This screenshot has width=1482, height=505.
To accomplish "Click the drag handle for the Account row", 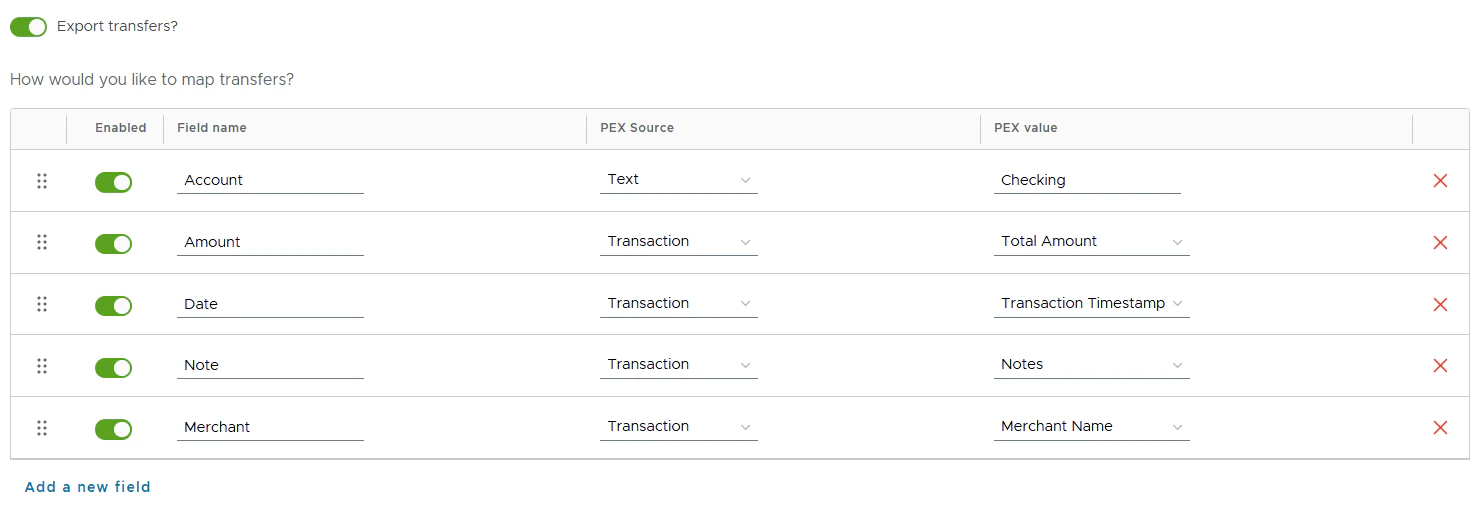I will pyautogui.click(x=42, y=181).
